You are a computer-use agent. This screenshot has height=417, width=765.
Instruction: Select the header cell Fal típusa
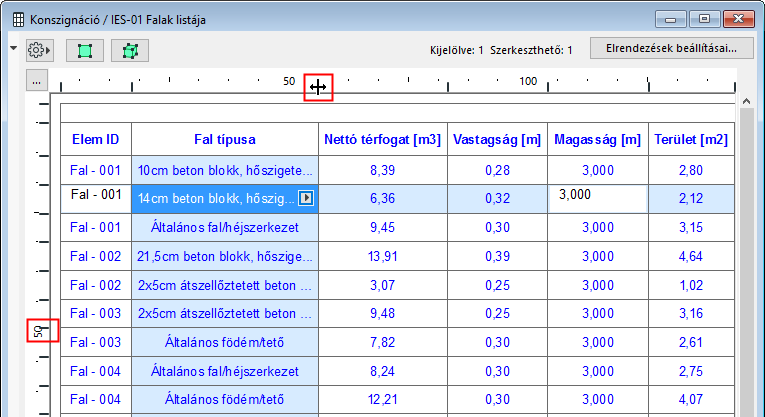point(225,139)
